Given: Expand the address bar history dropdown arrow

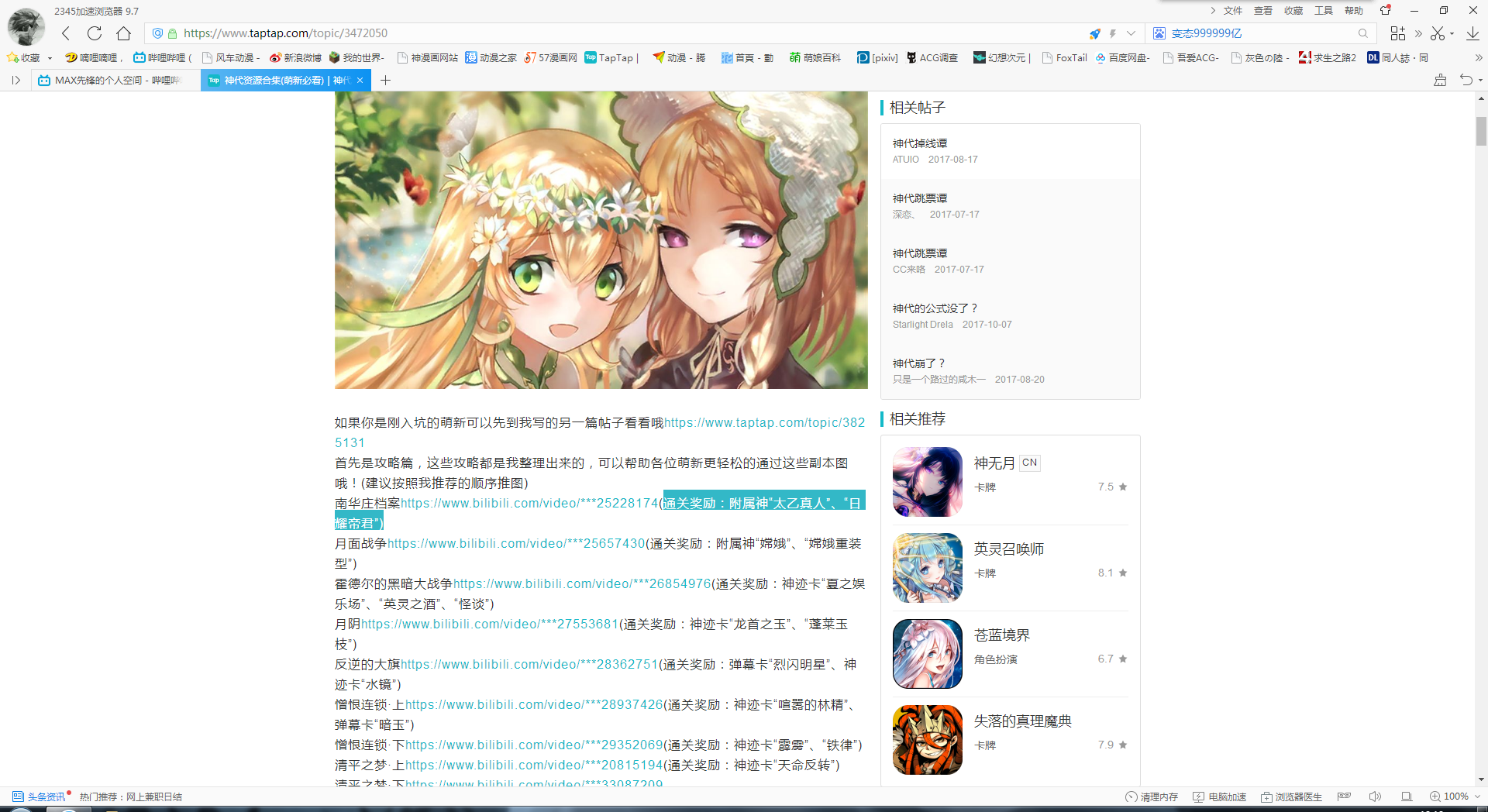Looking at the screenshot, I should pos(1131,33).
